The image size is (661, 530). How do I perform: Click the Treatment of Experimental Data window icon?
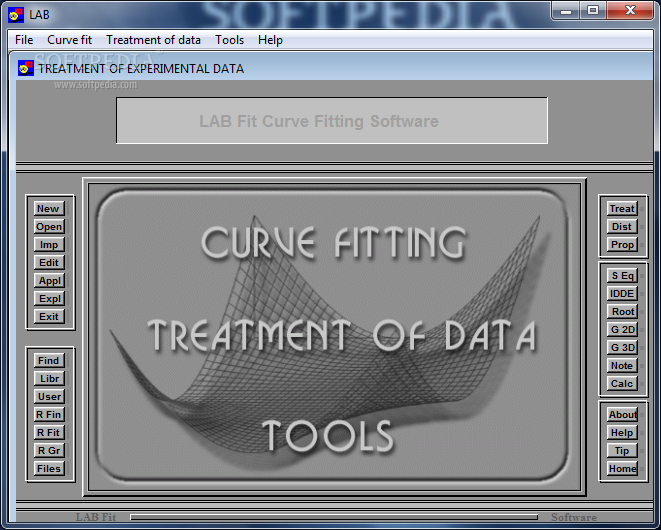click(x=25, y=68)
